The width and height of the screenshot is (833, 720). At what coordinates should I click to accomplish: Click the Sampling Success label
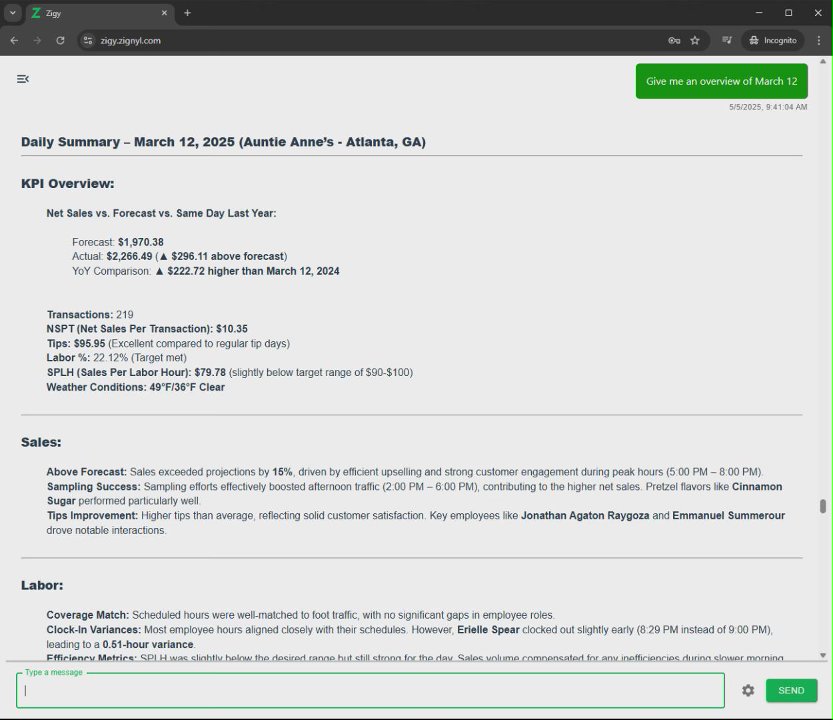(x=94, y=486)
